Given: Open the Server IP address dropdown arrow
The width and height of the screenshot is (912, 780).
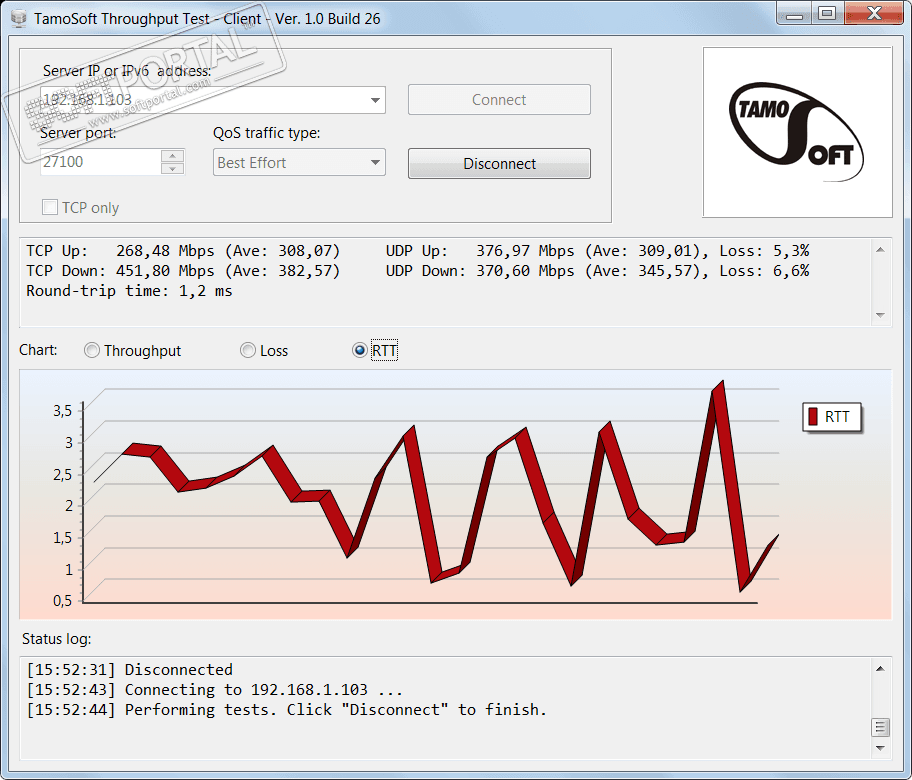Looking at the screenshot, I should pos(375,100).
